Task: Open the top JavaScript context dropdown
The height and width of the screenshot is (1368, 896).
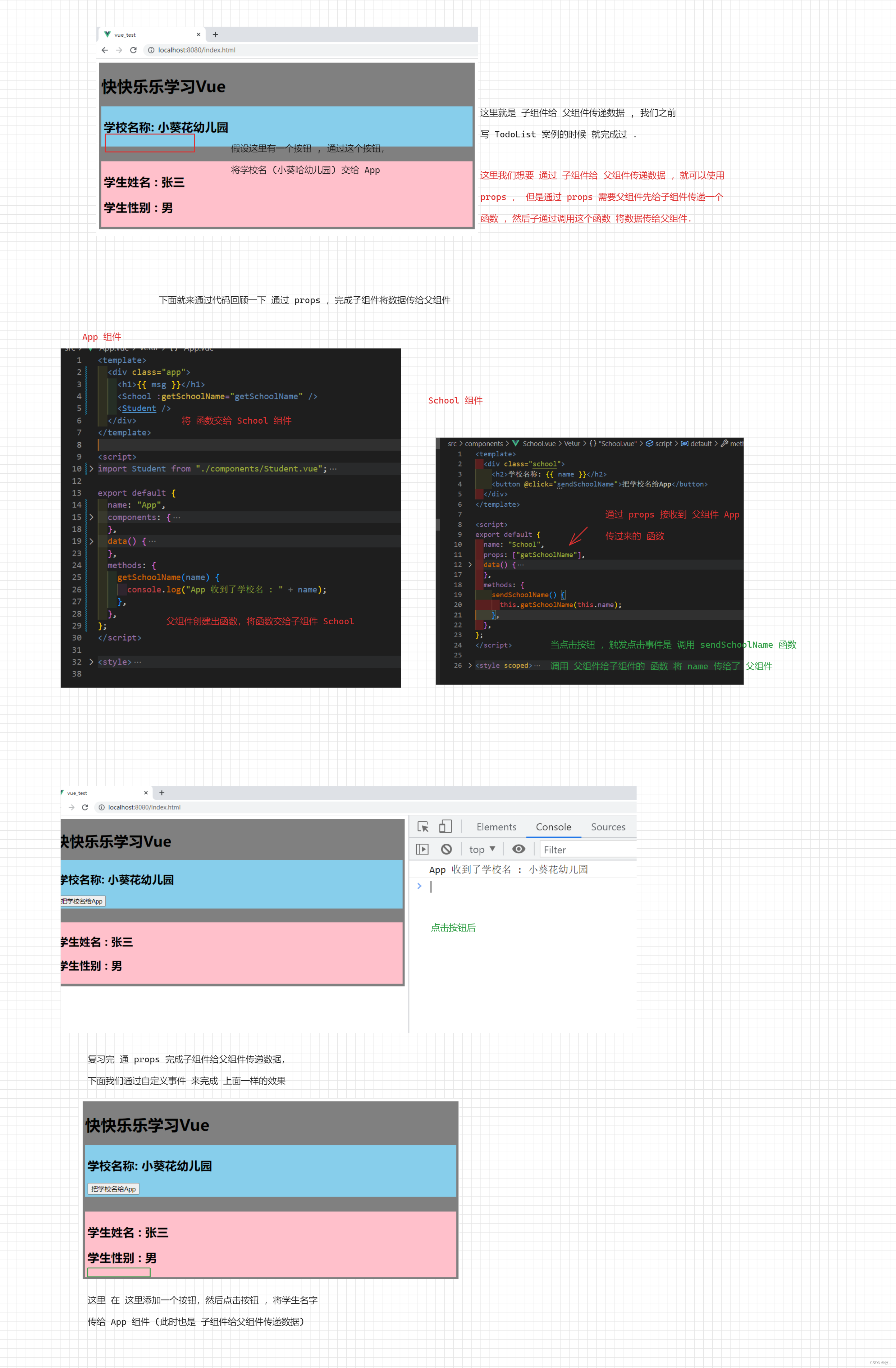Action: click(x=482, y=849)
